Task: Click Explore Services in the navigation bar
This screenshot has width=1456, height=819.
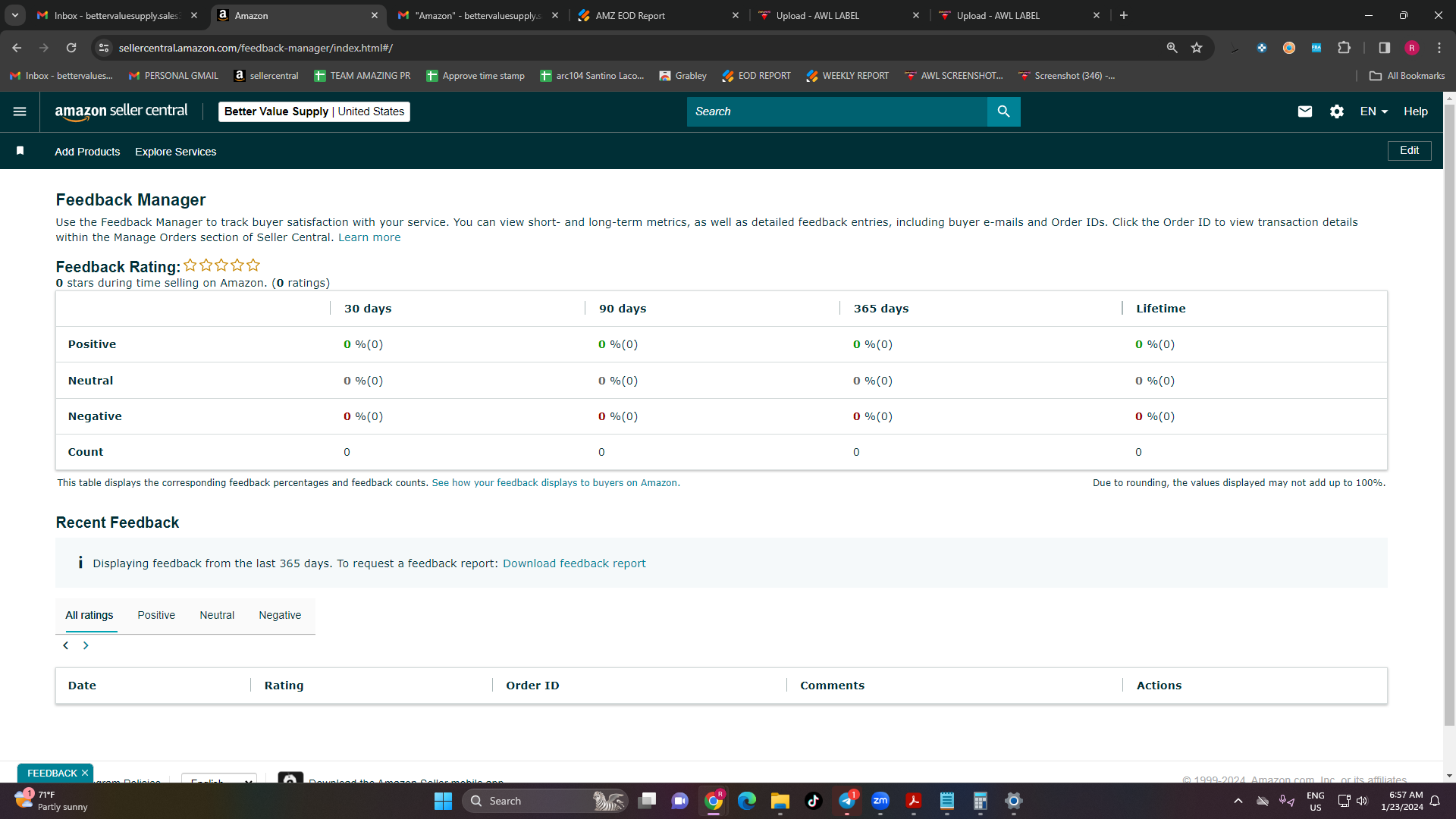Action: (x=176, y=152)
